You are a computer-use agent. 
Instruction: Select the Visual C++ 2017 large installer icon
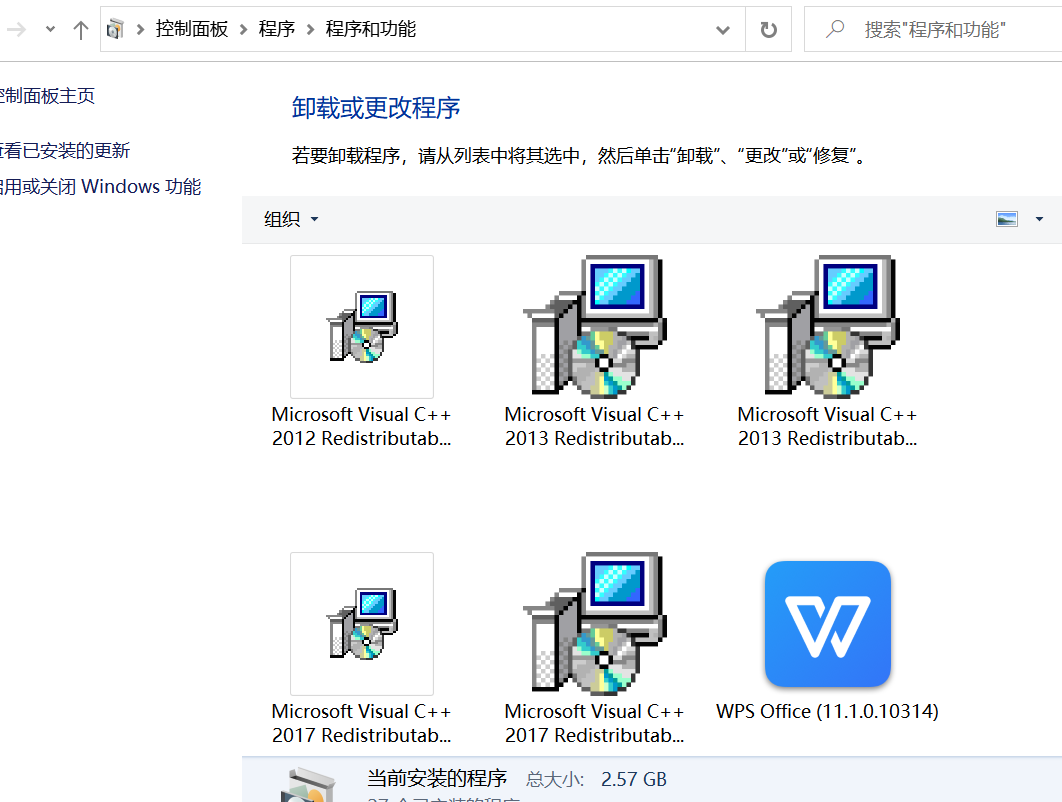tap(595, 623)
